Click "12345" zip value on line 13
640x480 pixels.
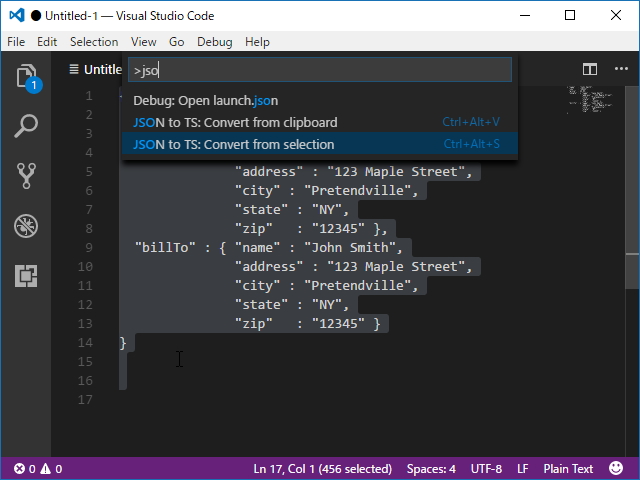click(x=338, y=324)
